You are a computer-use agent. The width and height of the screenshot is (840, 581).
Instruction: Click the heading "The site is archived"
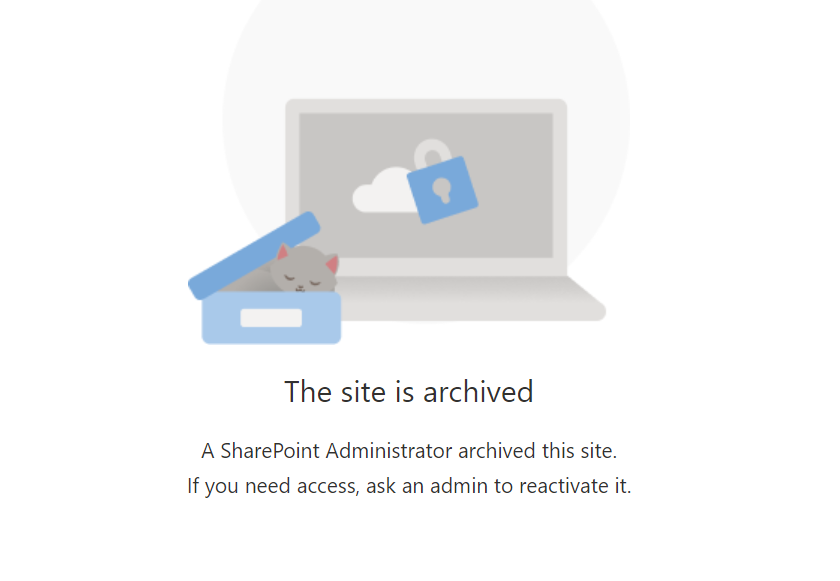point(409,391)
